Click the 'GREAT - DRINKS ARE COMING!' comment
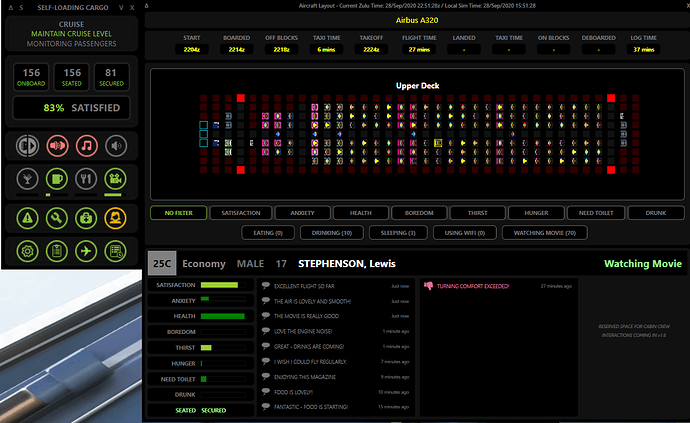 coord(309,346)
